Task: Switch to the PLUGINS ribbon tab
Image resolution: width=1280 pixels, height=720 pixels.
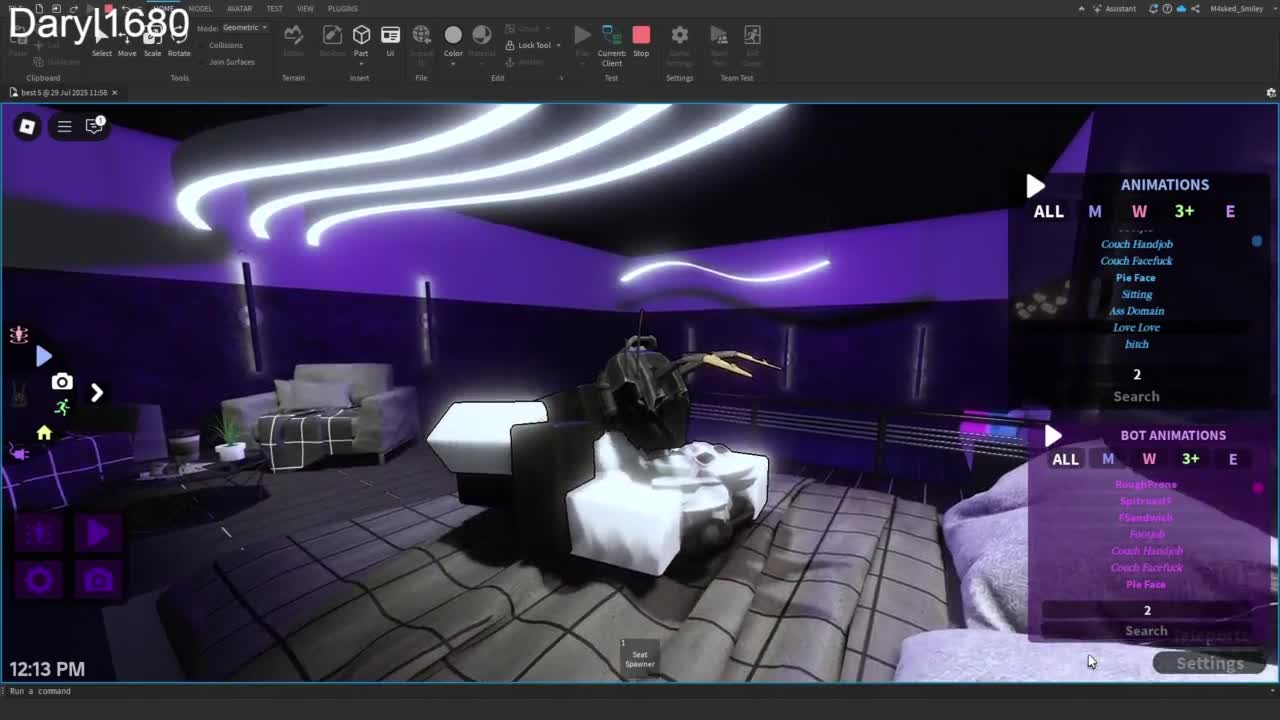Action: pyautogui.click(x=342, y=9)
